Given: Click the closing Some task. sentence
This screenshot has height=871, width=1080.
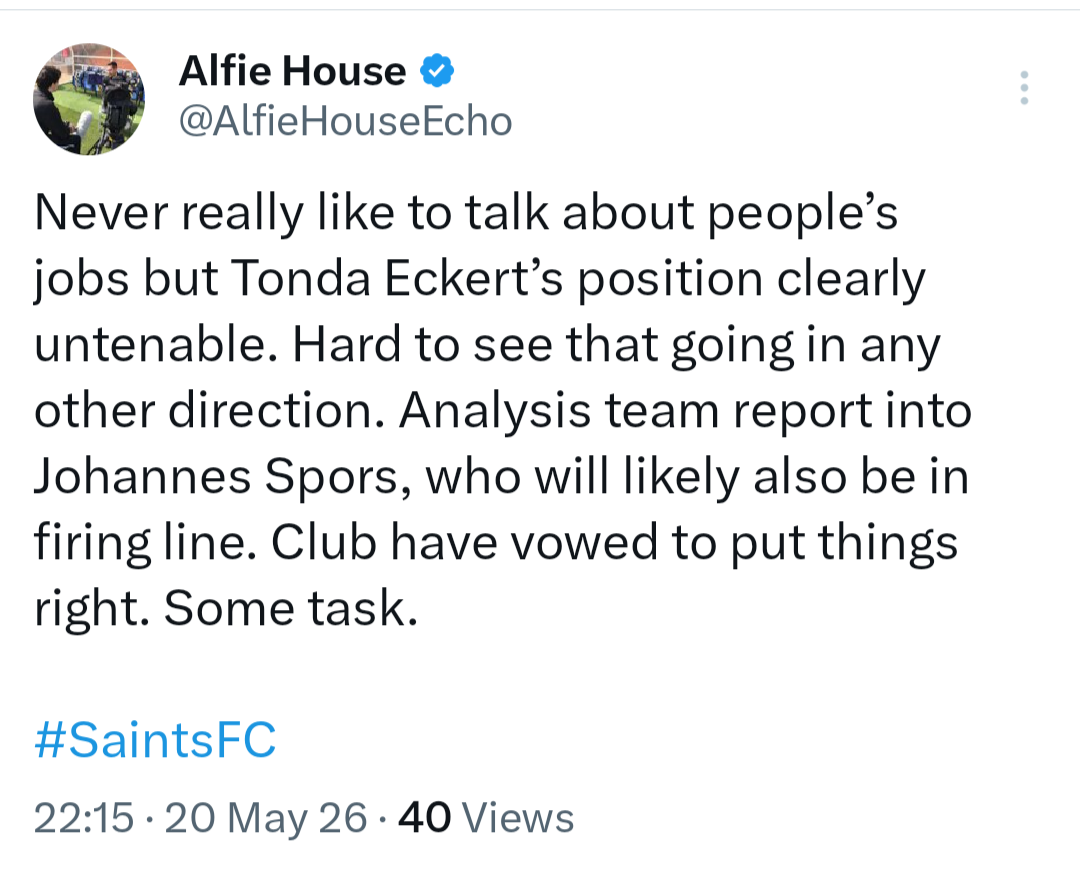Looking at the screenshot, I should 291,609.
